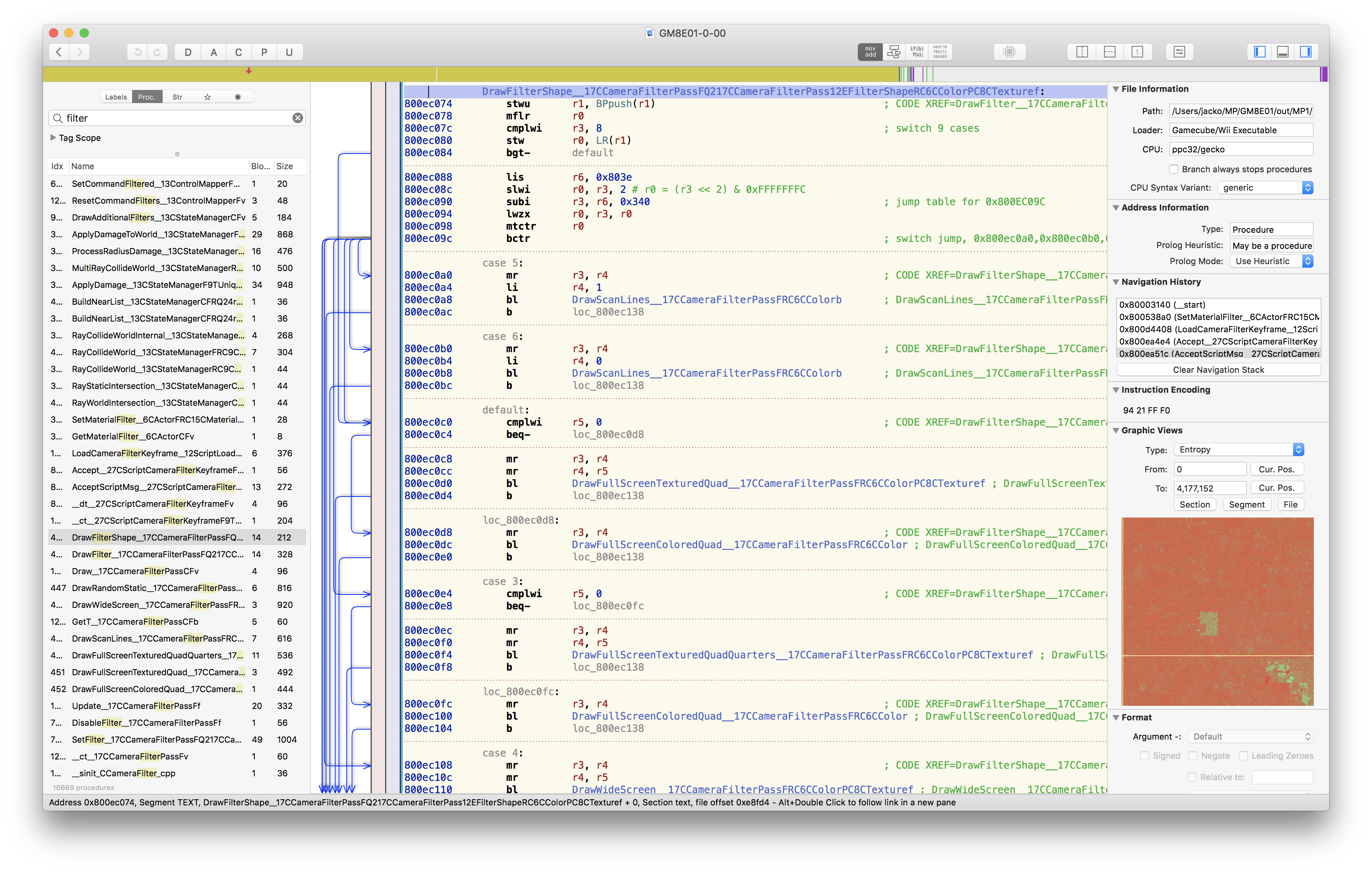
Task: Enable Branch always stops procedures checkbox
Action: click(1173, 169)
